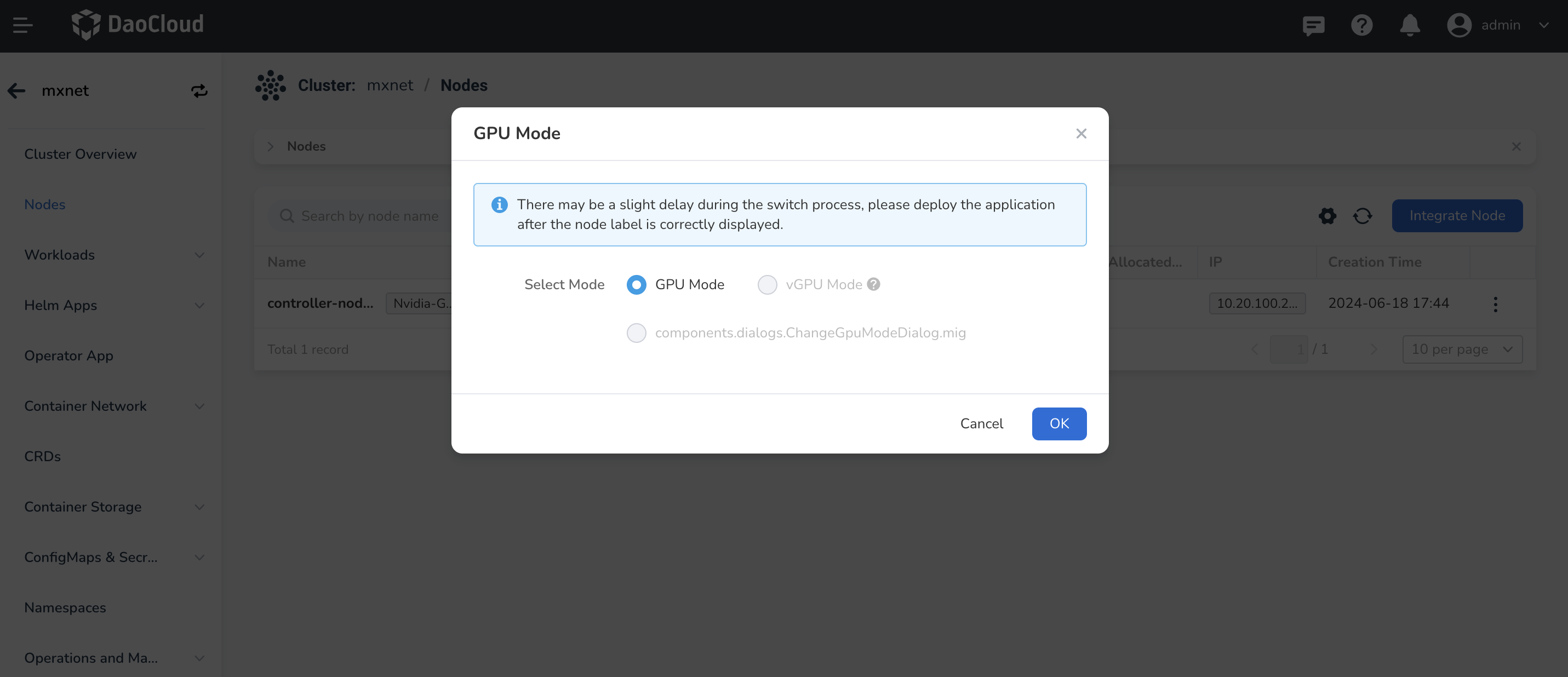Screen dimensions: 1568x677
Task: Open Cluster Overview in sidebar
Action: point(81,154)
